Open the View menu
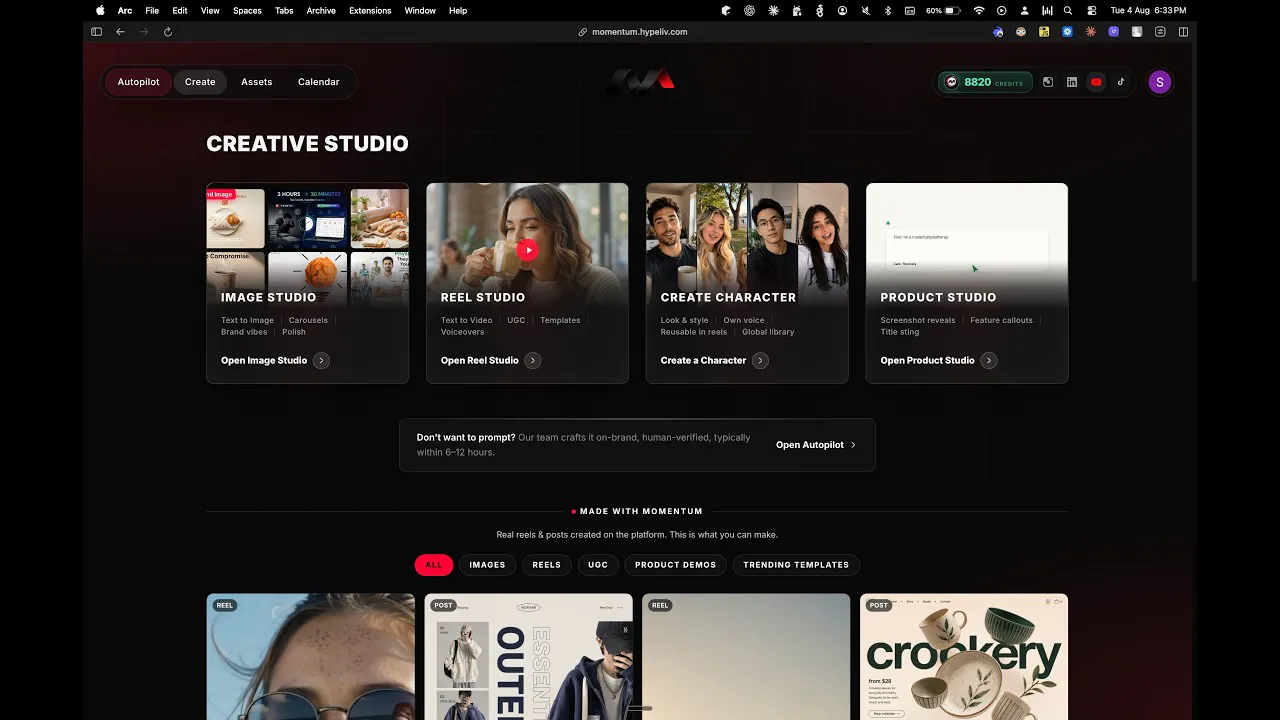The width and height of the screenshot is (1280, 720). (210, 10)
